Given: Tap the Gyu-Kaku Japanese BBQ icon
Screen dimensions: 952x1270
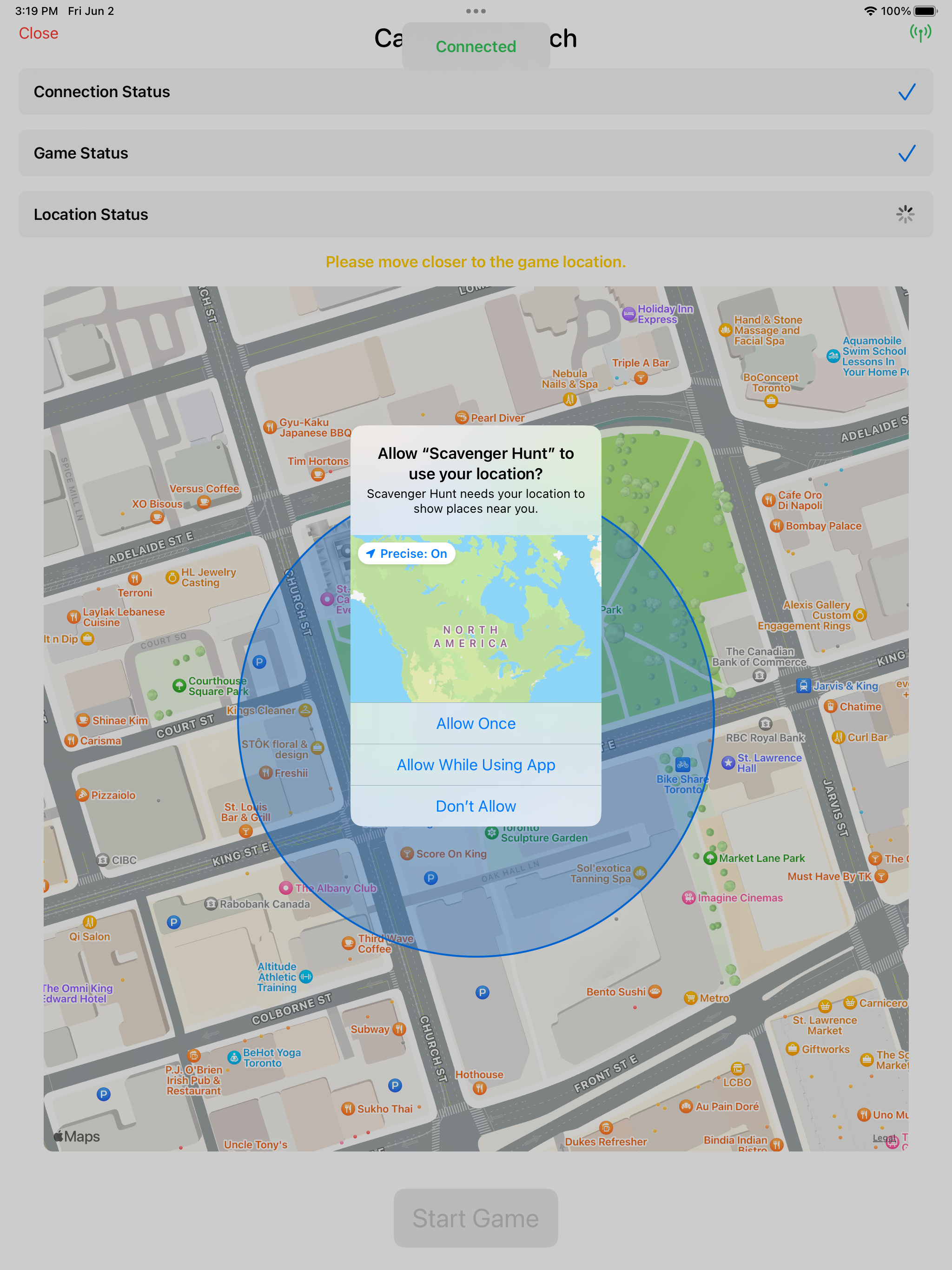Looking at the screenshot, I should click(270, 427).
